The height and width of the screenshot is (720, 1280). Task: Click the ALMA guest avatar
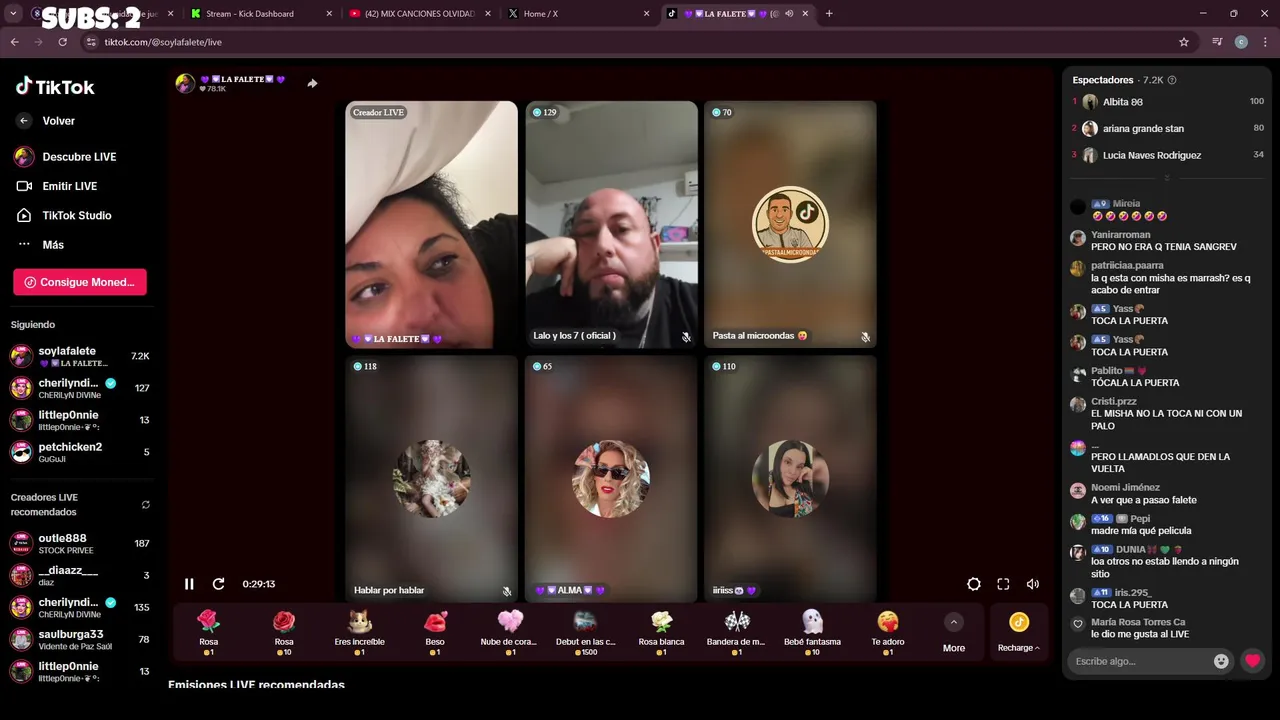[611, 479]
